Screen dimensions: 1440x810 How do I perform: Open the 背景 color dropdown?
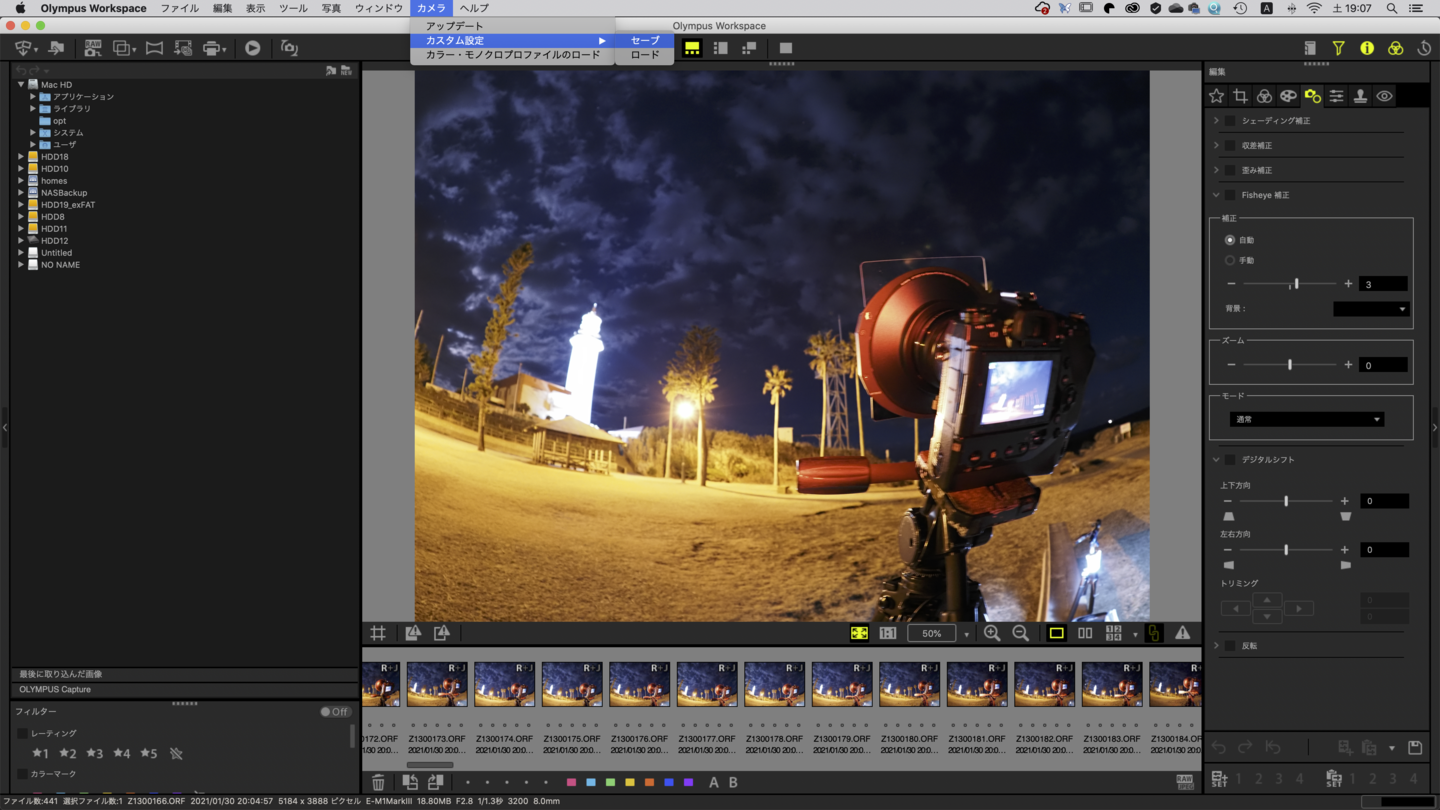coord(1370,309)
